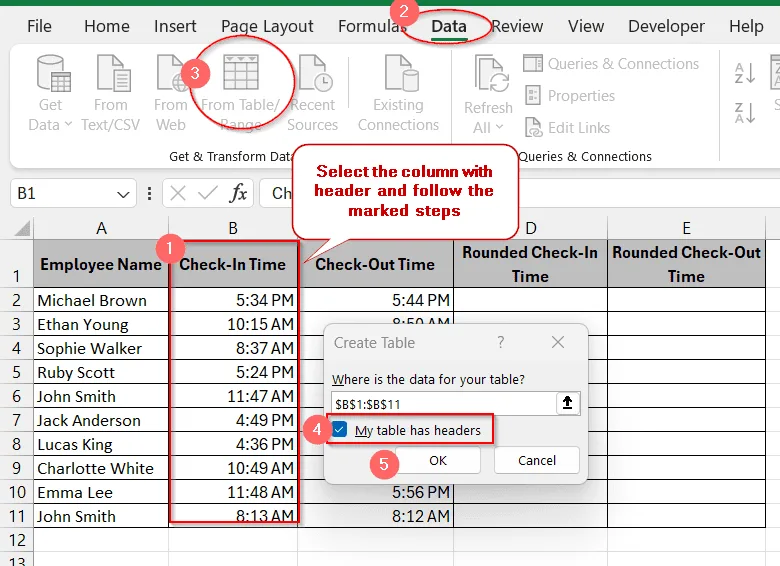This screenshot has width=780, height=566.
Task: Select column D header
Action: 531,228
